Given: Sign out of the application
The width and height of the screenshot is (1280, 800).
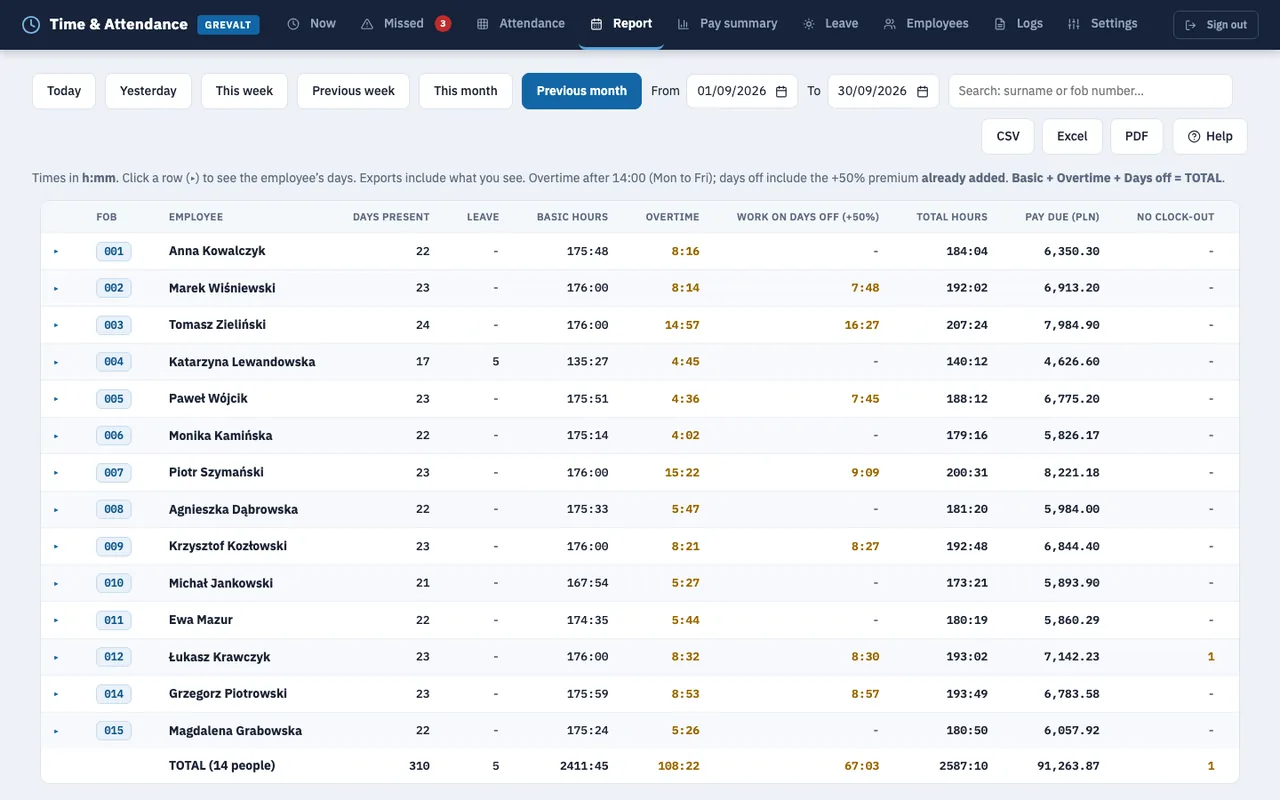Looking at the screenshot, I should (1216, 25).
